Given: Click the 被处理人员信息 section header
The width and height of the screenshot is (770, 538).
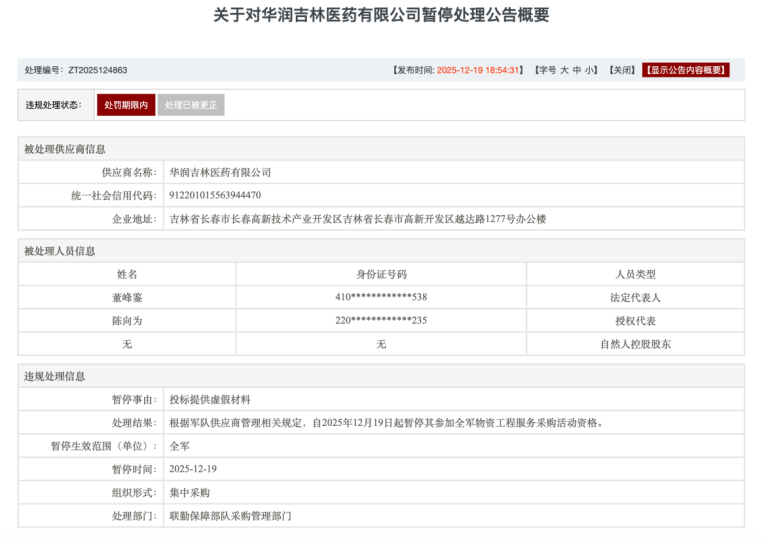Looking at the screenshot, I should (60, 251).
